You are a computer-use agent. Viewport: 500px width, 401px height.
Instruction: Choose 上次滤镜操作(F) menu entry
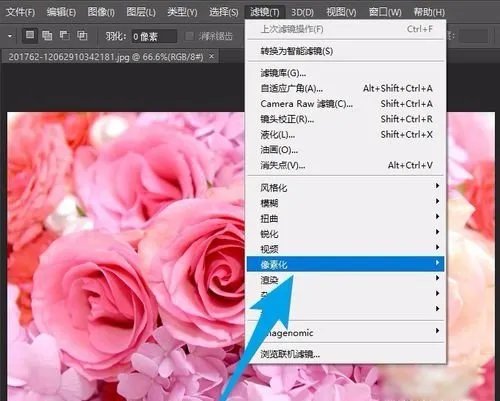[x=346, y=29]
